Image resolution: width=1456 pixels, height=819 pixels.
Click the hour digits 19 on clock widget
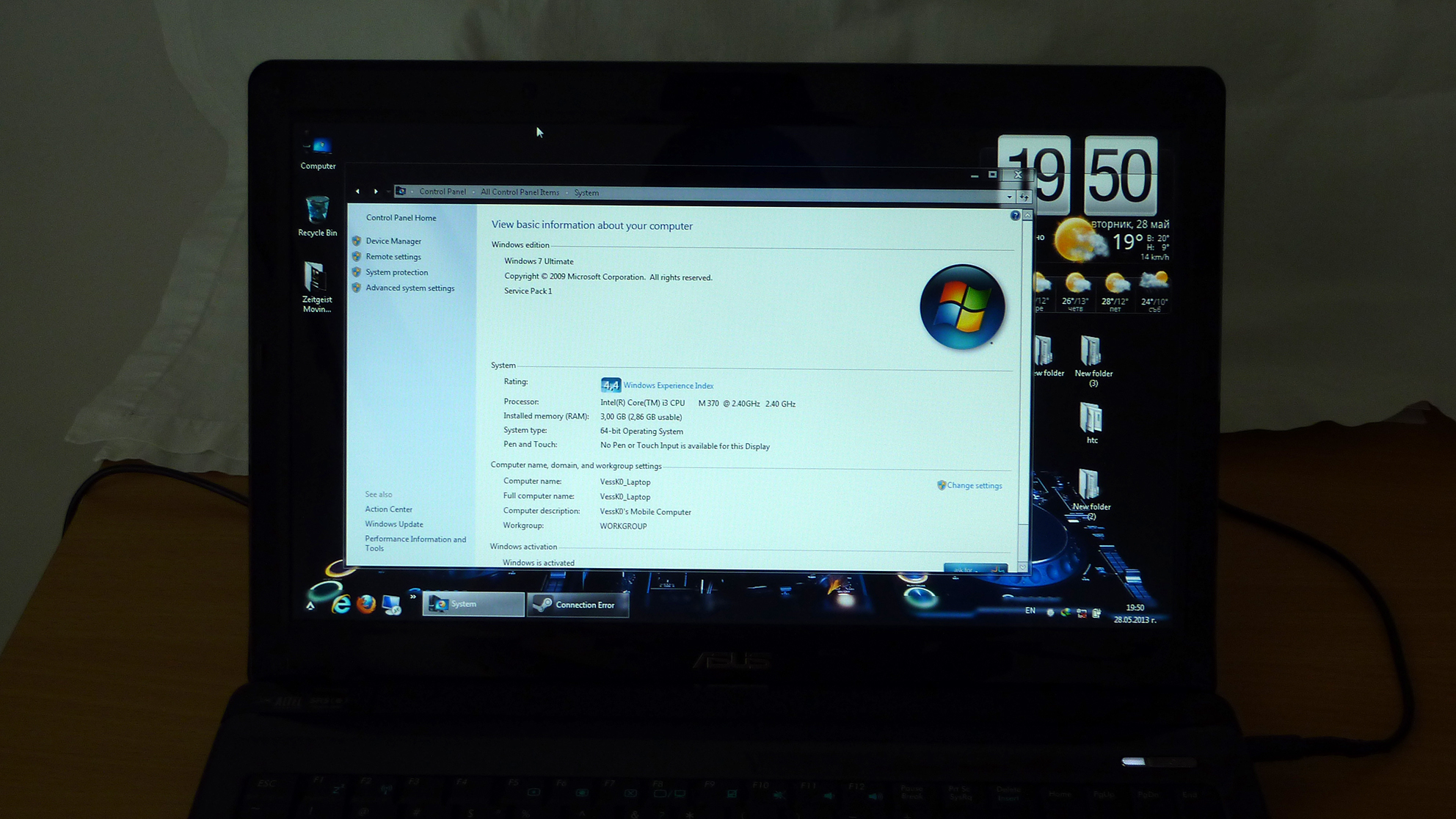click(1034, 175)
